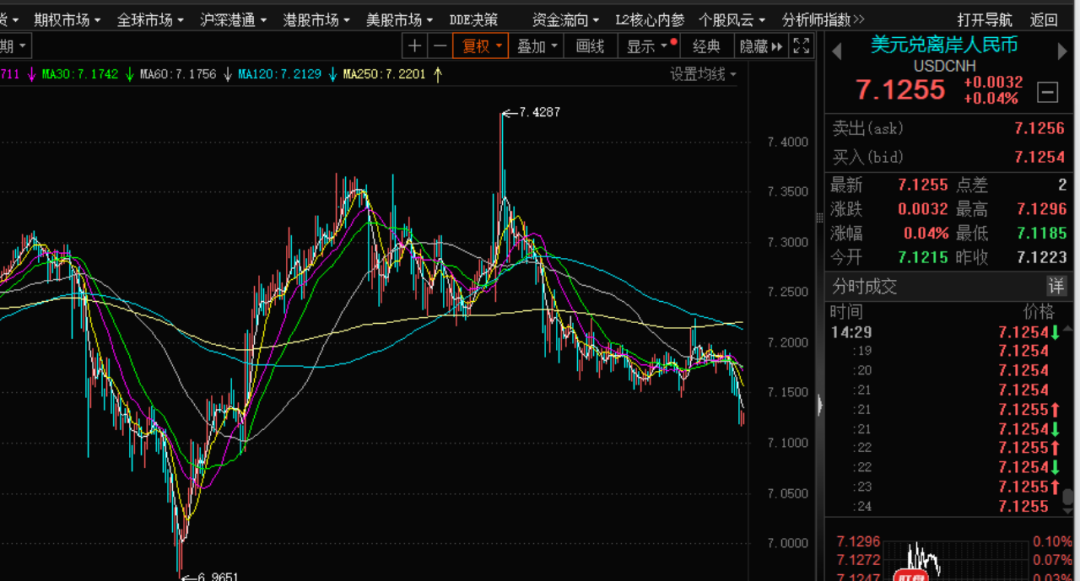Click the double chevron after 分析师指数
The height and width of the screenshot is (581, 1080).
[859, 19]
